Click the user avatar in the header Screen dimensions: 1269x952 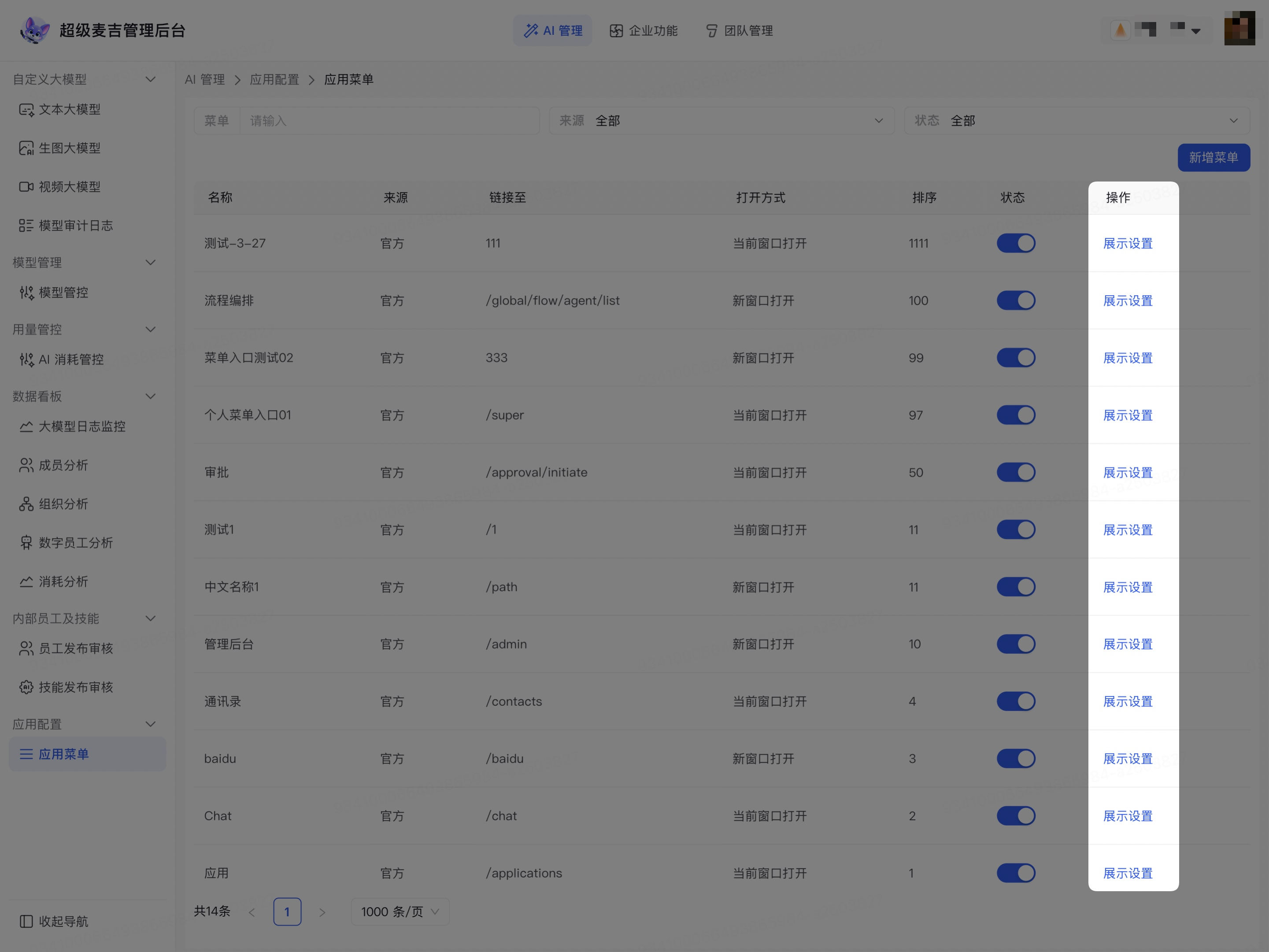(1239, 28)
